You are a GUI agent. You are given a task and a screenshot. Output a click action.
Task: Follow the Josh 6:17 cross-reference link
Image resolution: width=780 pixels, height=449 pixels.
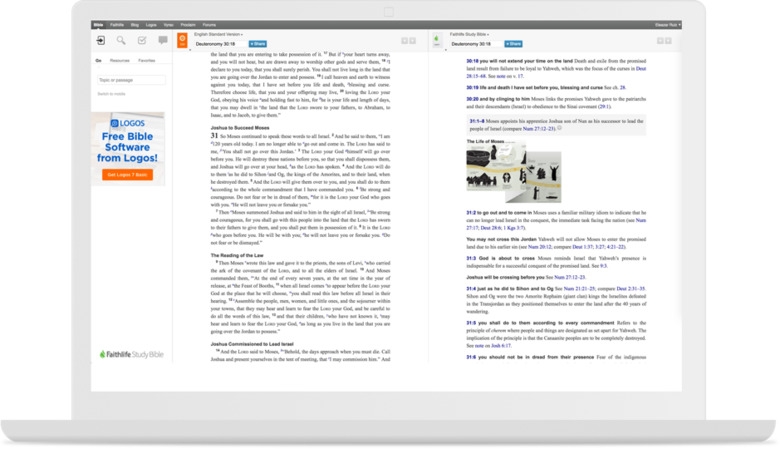(x=500, y=346)
